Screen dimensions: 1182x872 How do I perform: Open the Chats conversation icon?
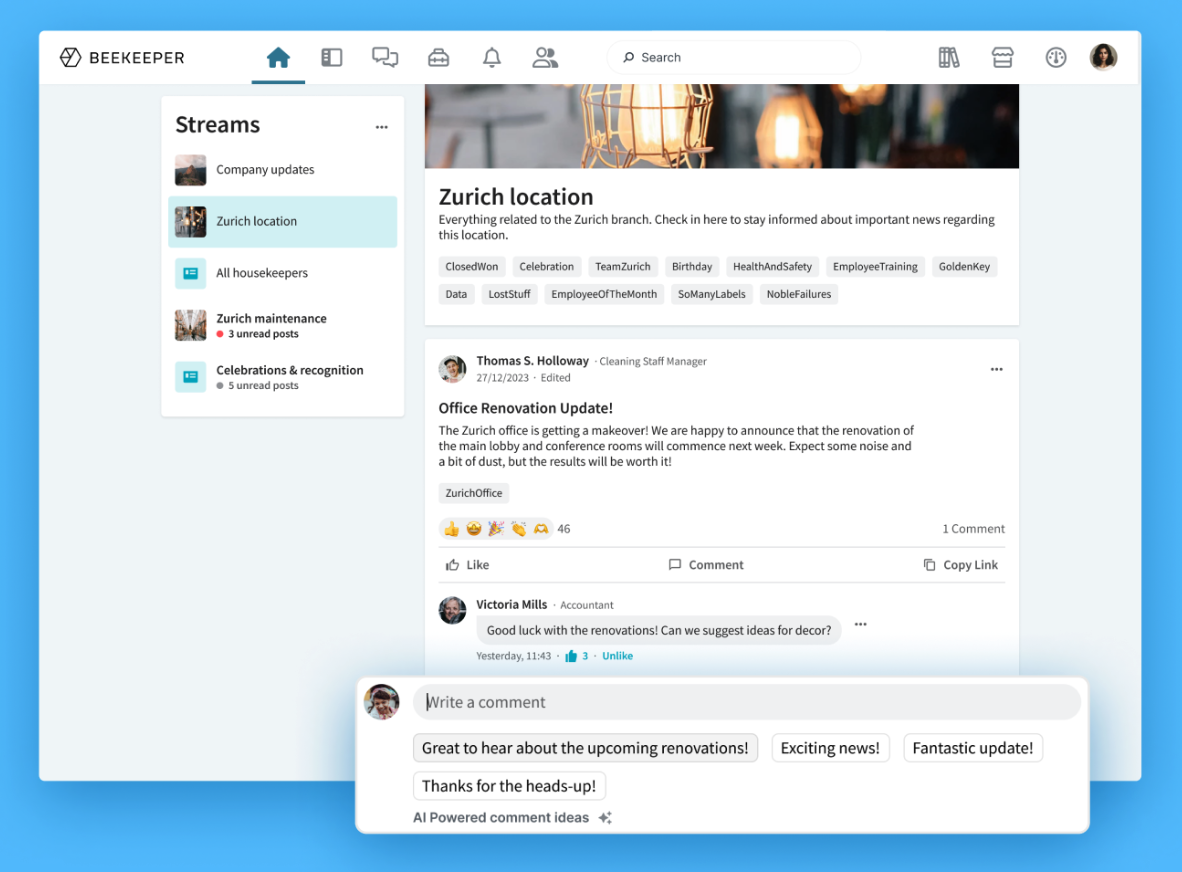385,57
